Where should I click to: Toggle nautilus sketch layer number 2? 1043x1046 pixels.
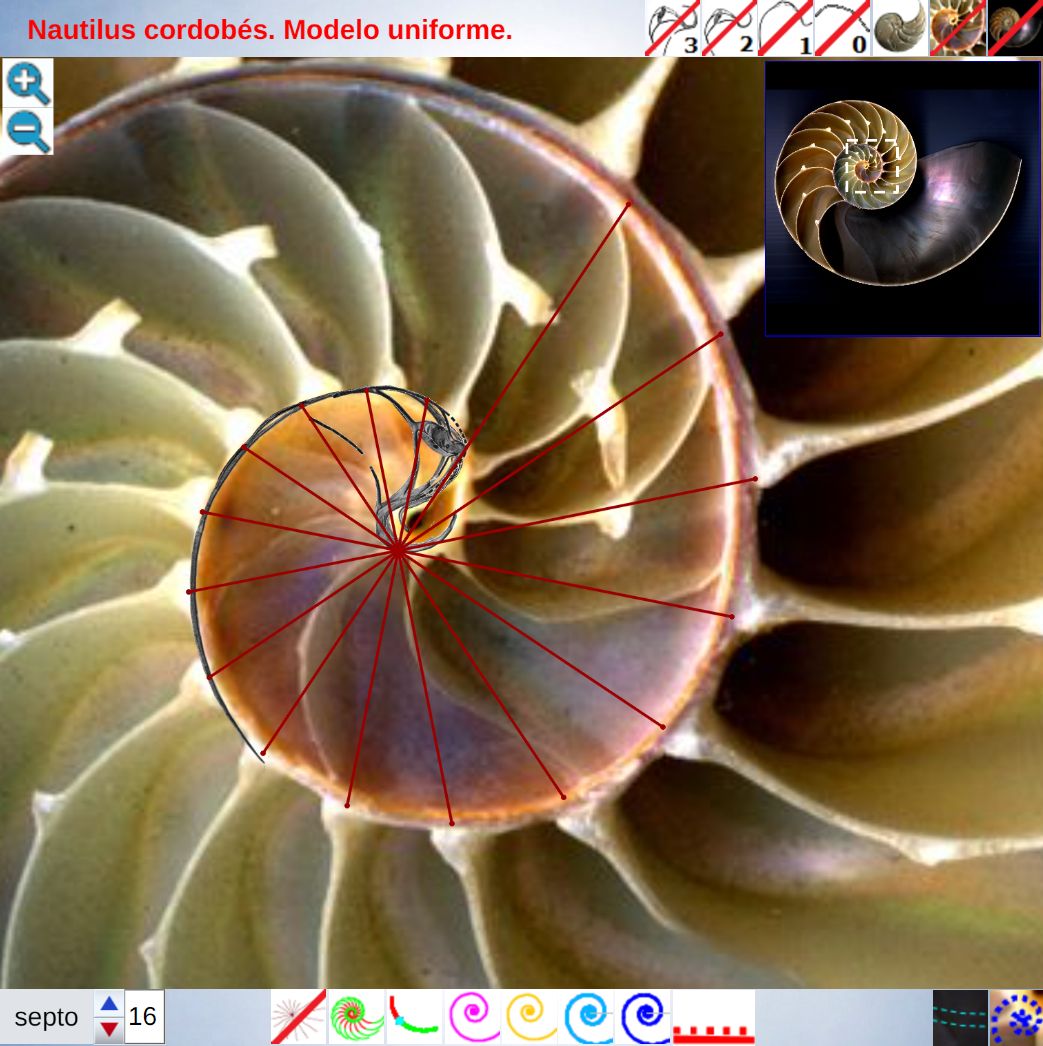729,27
